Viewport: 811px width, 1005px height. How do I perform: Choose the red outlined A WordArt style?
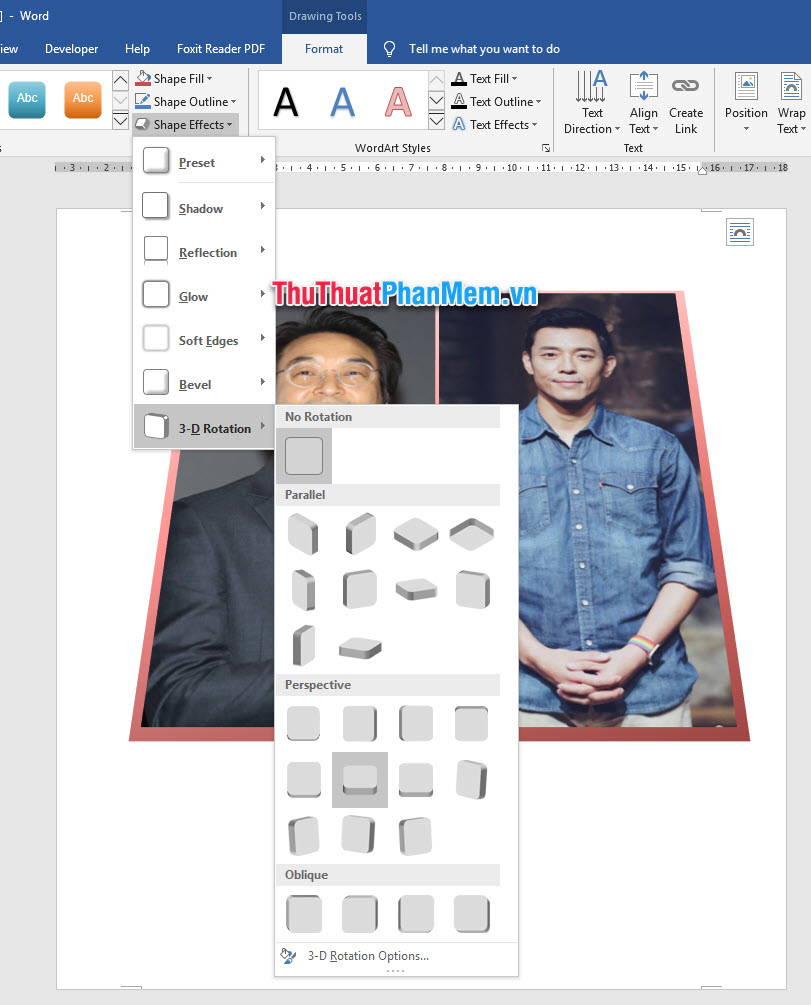coord(398,101)
